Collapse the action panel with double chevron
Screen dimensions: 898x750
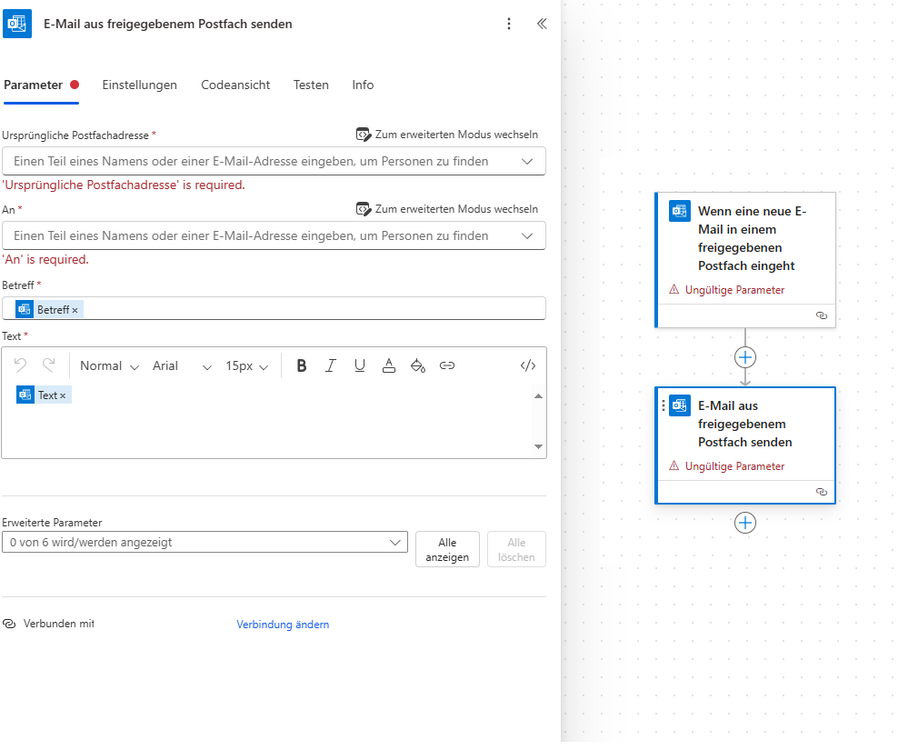pyautogui.click(x=542, y=24)
